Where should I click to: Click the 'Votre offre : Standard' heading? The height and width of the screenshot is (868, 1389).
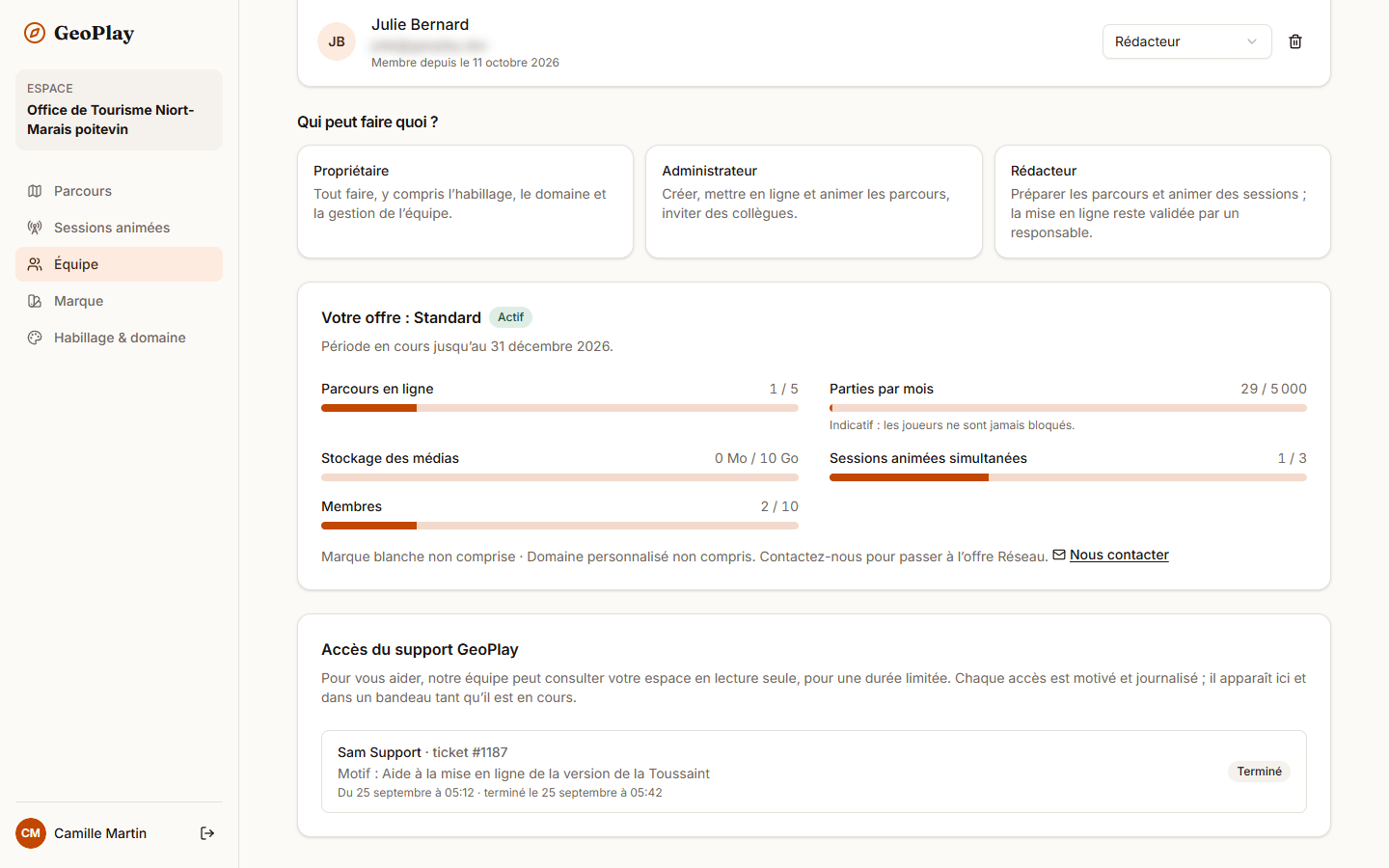click(401, 318)
